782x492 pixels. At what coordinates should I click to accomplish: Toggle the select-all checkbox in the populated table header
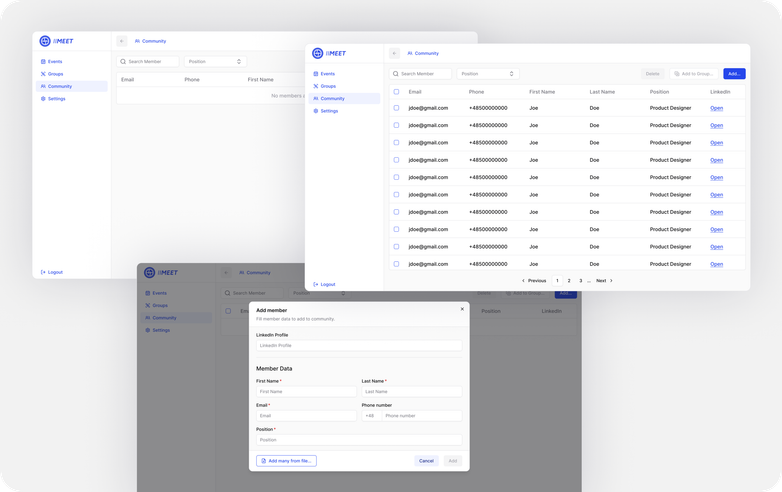(396, 91)
